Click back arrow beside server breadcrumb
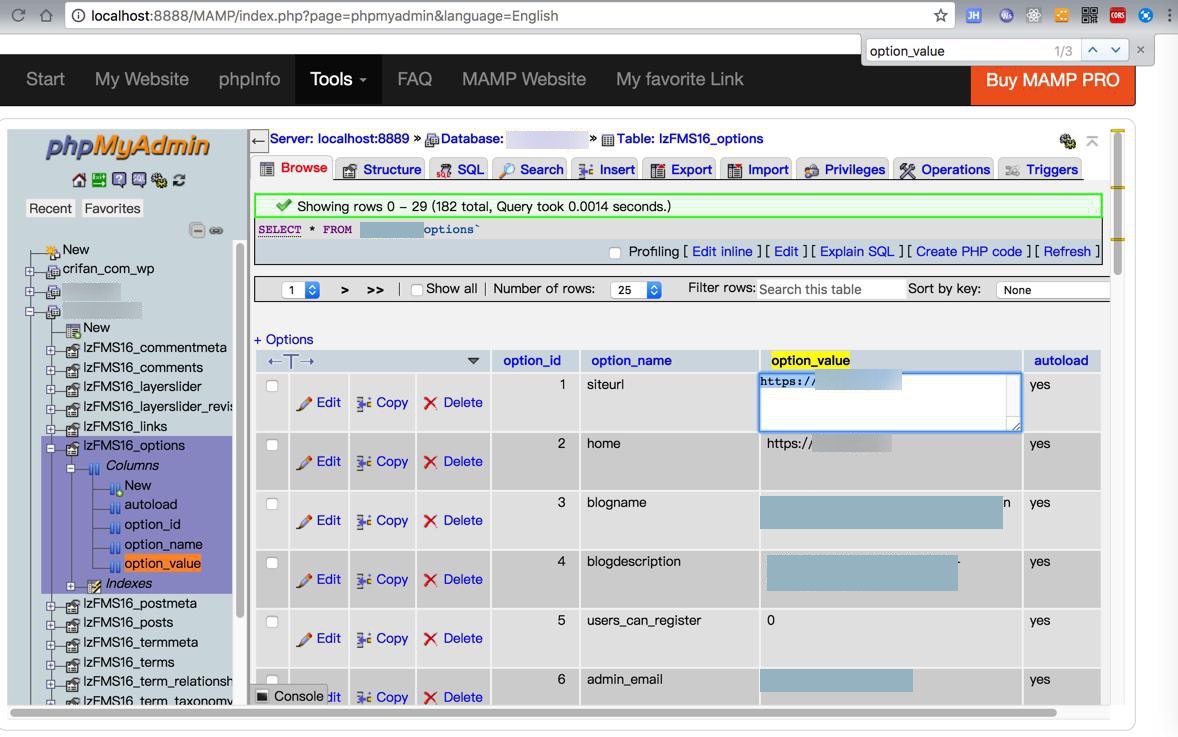The width and height of the screenshot is (1178, 737). point(258,140)
